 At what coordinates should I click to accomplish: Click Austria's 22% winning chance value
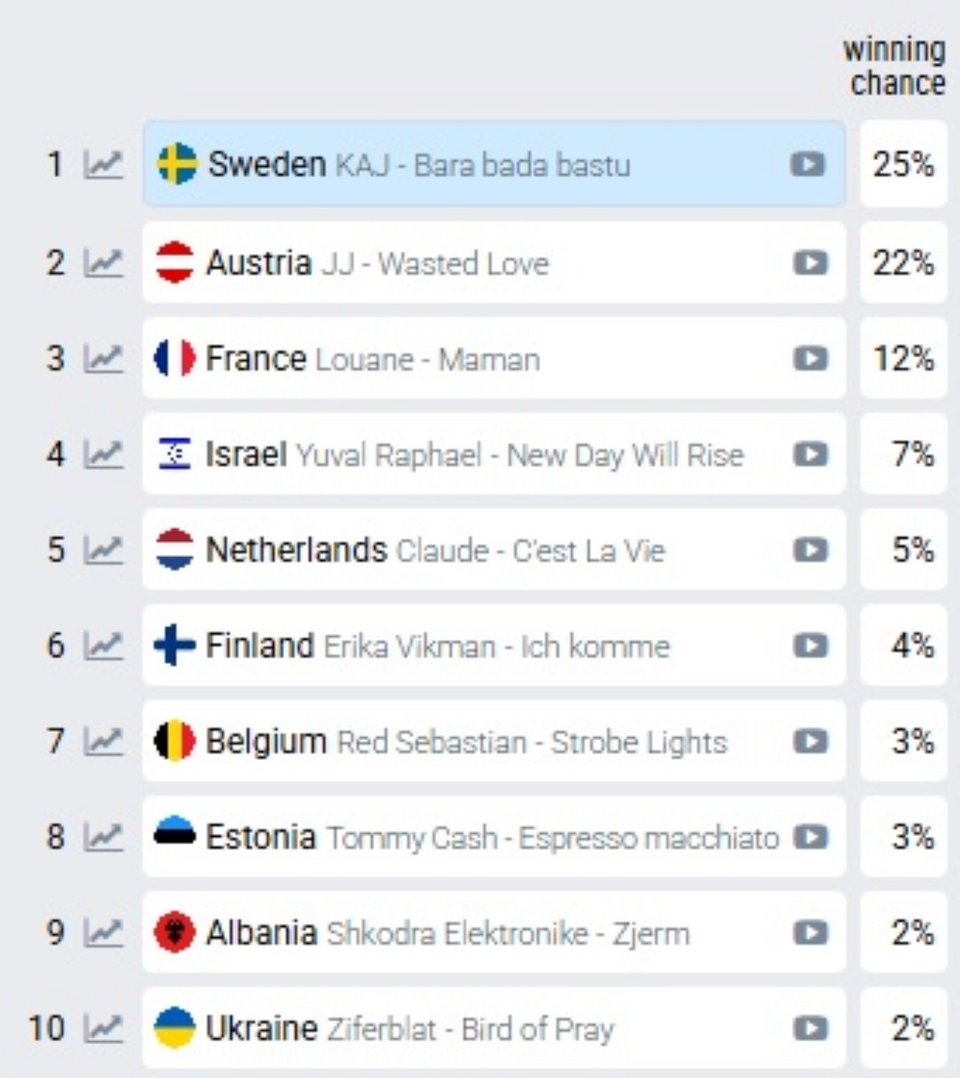(904, 262)
